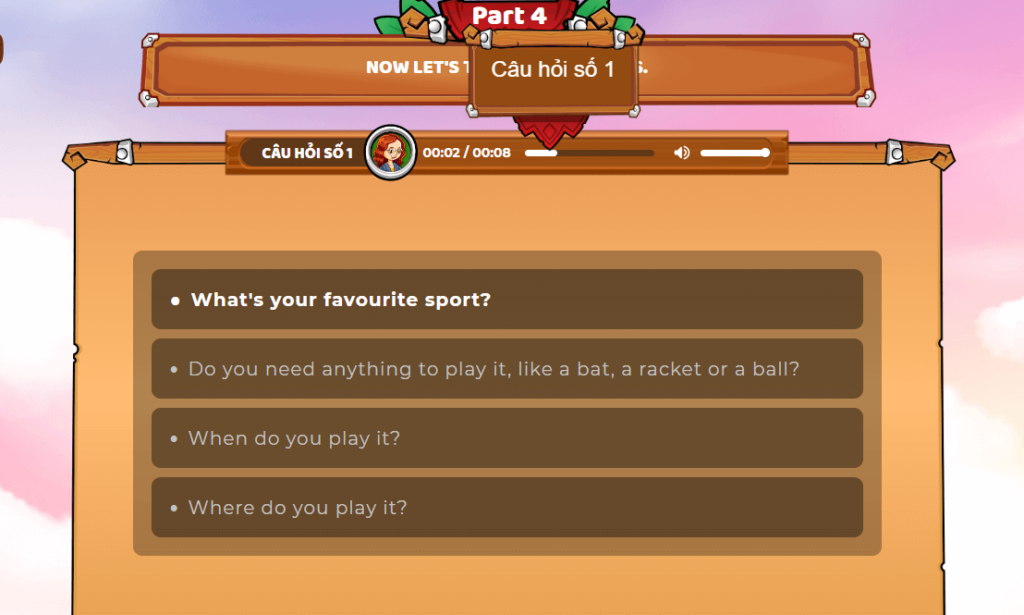Select "What's your favourite sport?" question
Viewport: 1024px width, 615px height.
coord(507,299)
